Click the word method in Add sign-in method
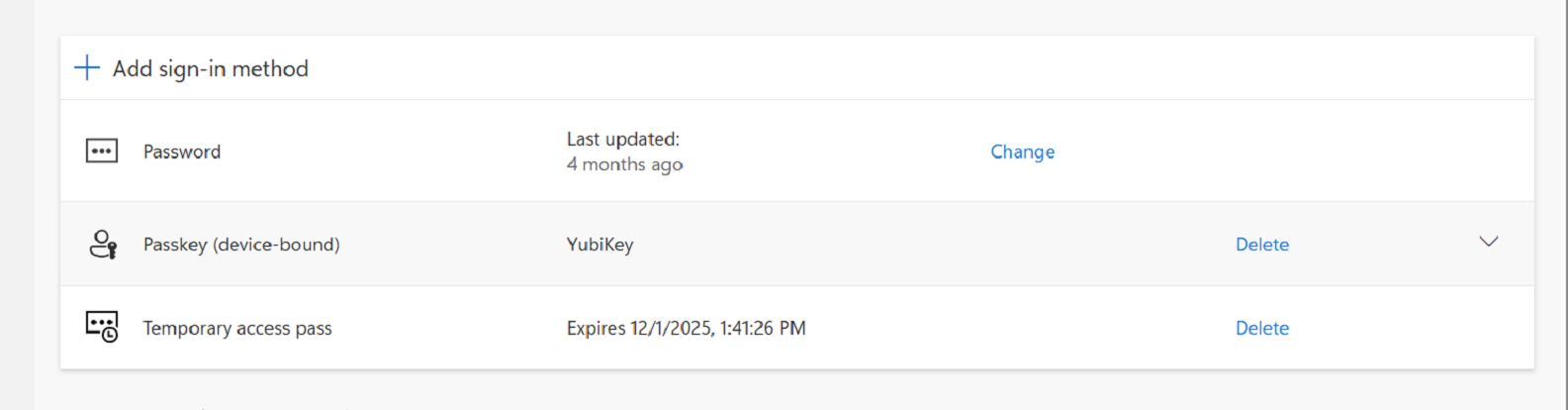The height and width of the screenshot is (410, 1568). click(270, 68)
